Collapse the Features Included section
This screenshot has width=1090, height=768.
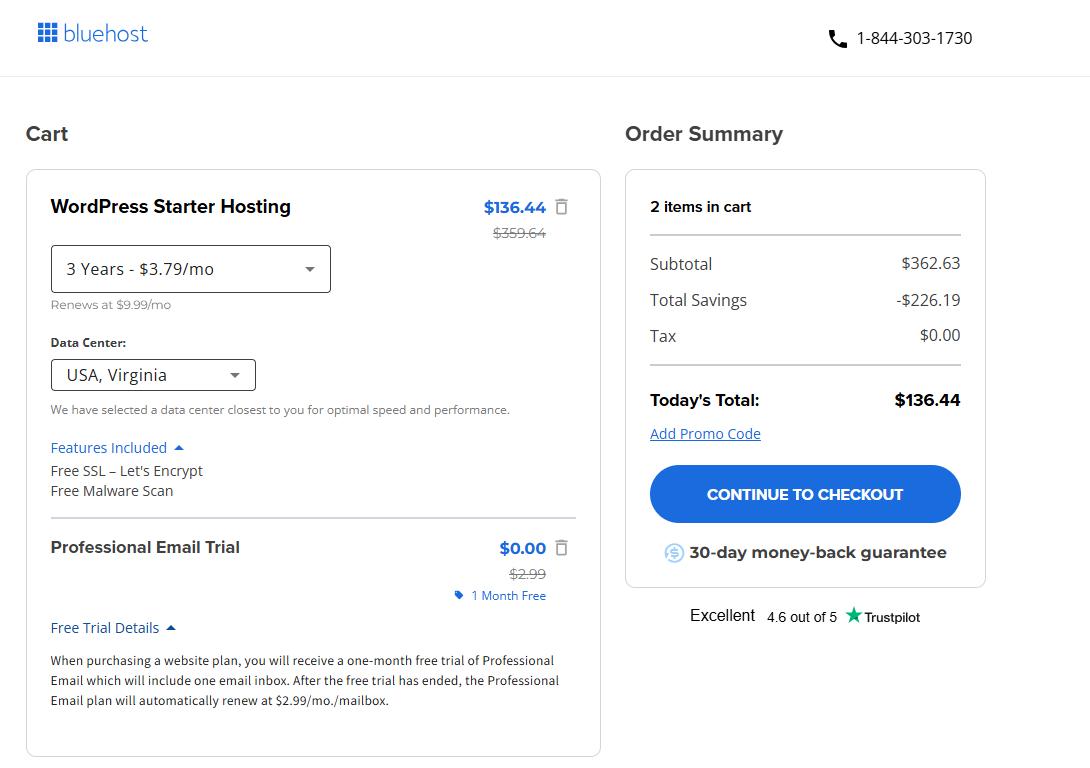pyautogui.click(x=117, y=448)
